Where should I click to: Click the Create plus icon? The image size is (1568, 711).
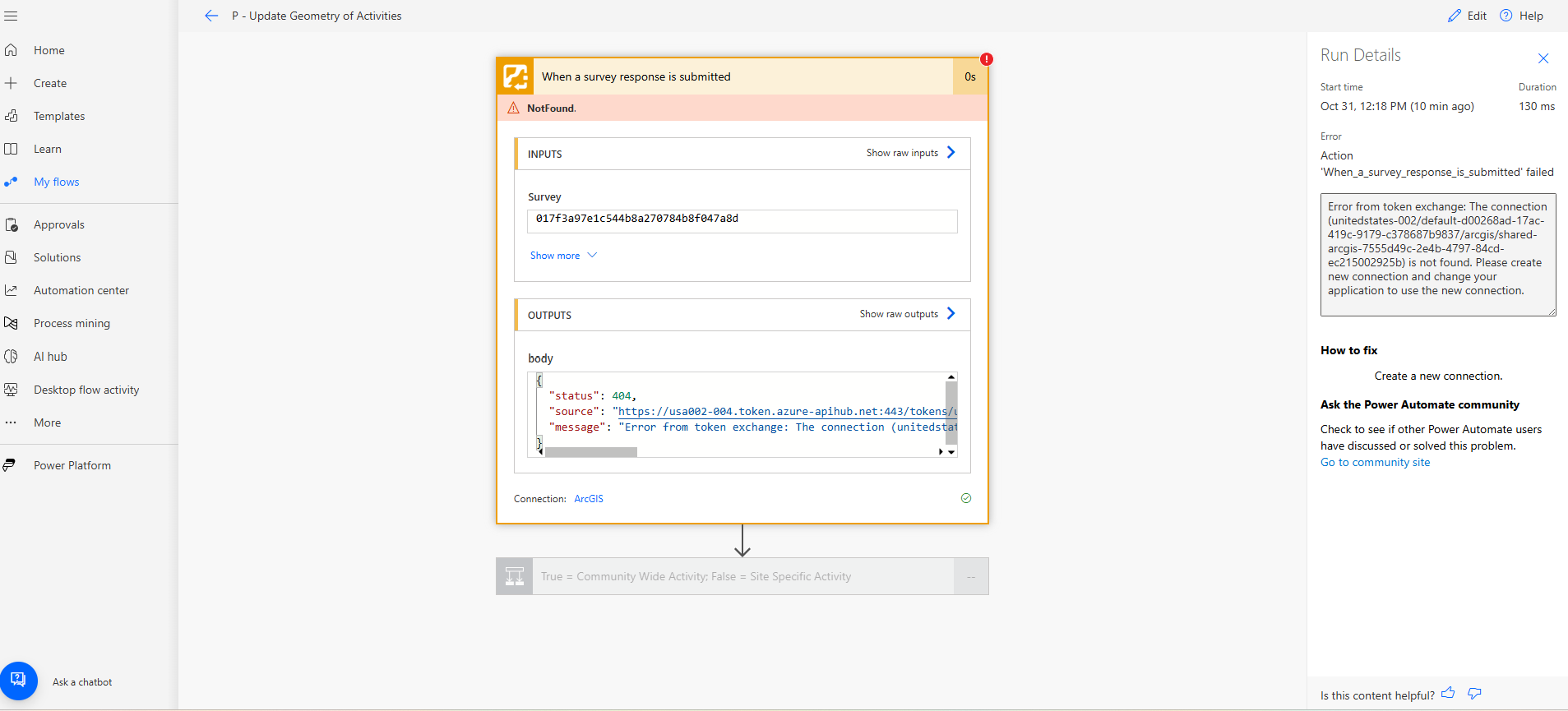tap(11, 83)
